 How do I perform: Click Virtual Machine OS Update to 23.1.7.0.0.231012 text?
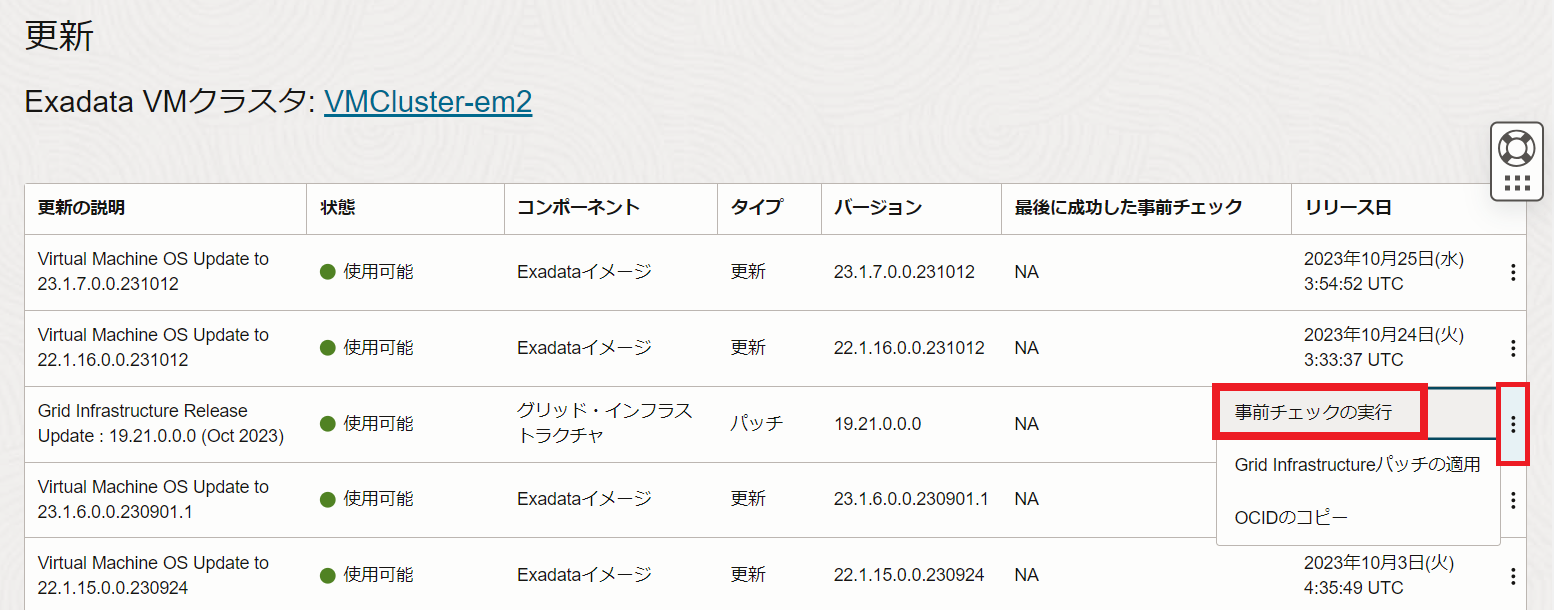pos(153,271)
